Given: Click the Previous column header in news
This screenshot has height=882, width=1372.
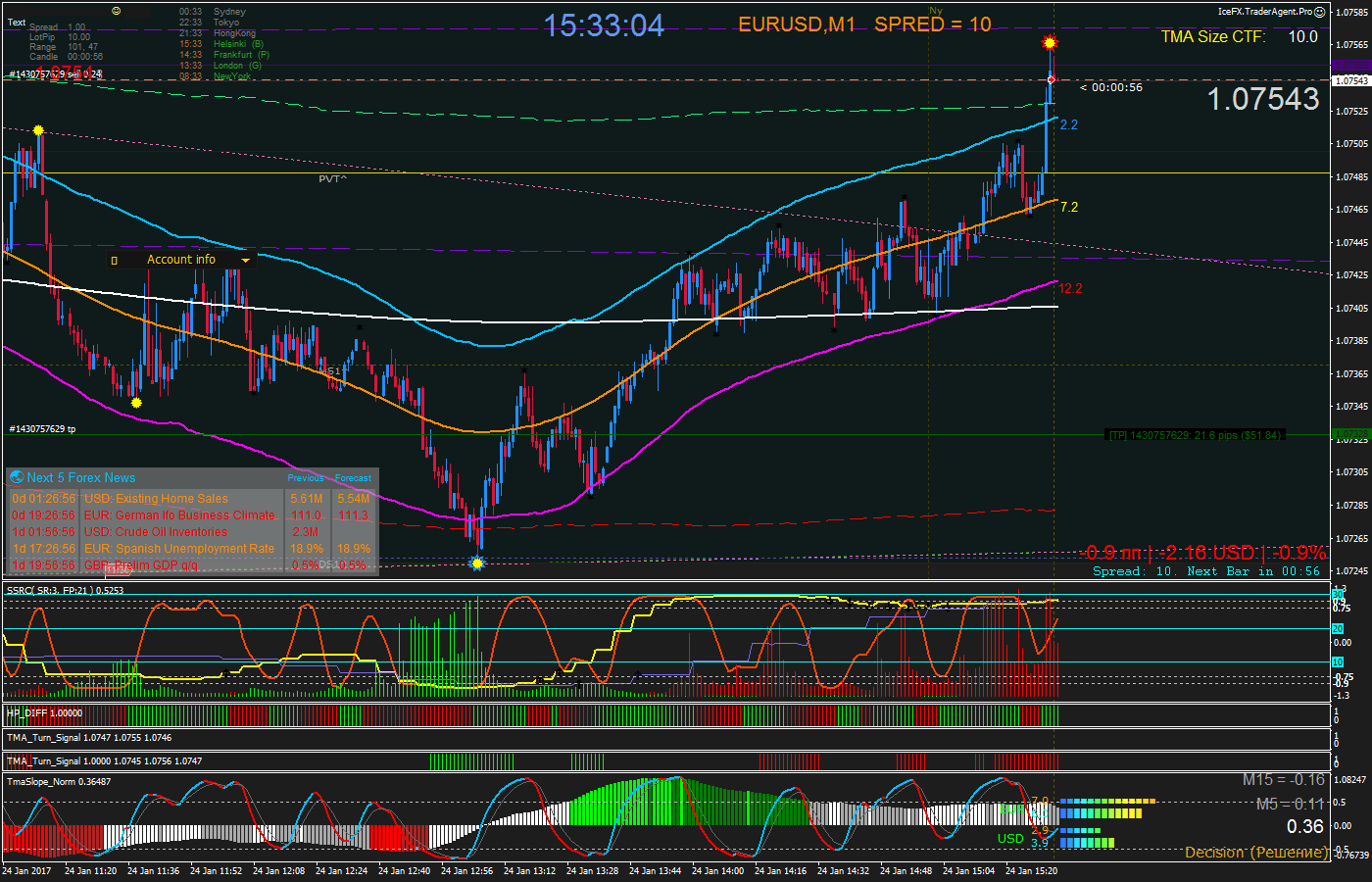Looking at the screenshot, I should click(x=306, y=478).
